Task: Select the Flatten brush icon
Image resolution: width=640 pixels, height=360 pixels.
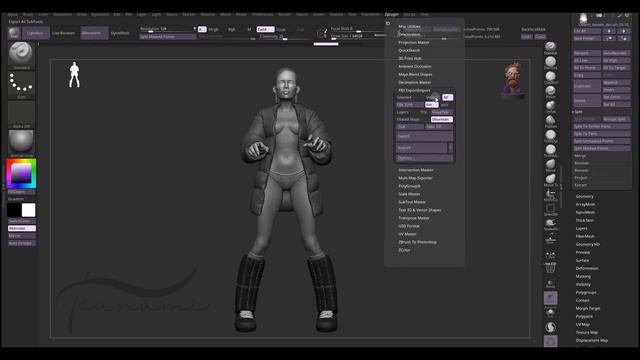Action: [550, 120]
